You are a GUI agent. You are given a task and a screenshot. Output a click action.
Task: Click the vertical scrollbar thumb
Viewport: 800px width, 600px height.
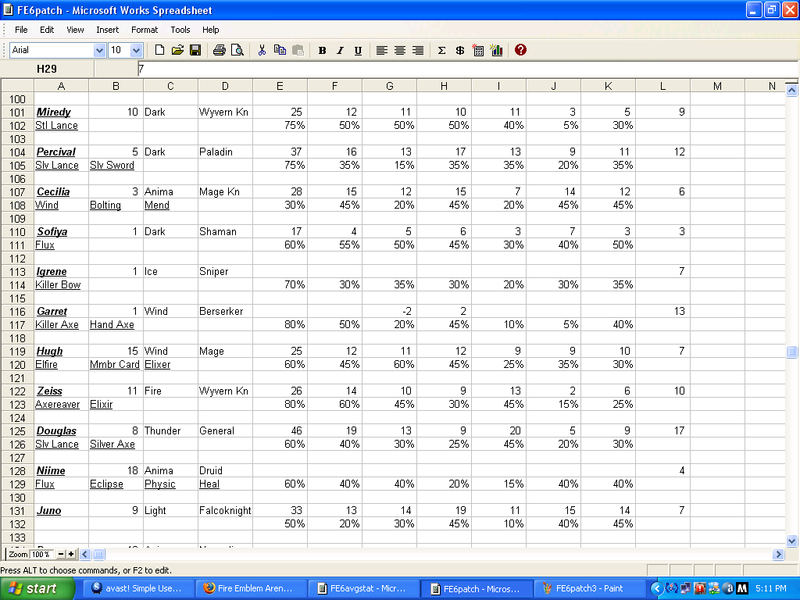click(792, 352)
